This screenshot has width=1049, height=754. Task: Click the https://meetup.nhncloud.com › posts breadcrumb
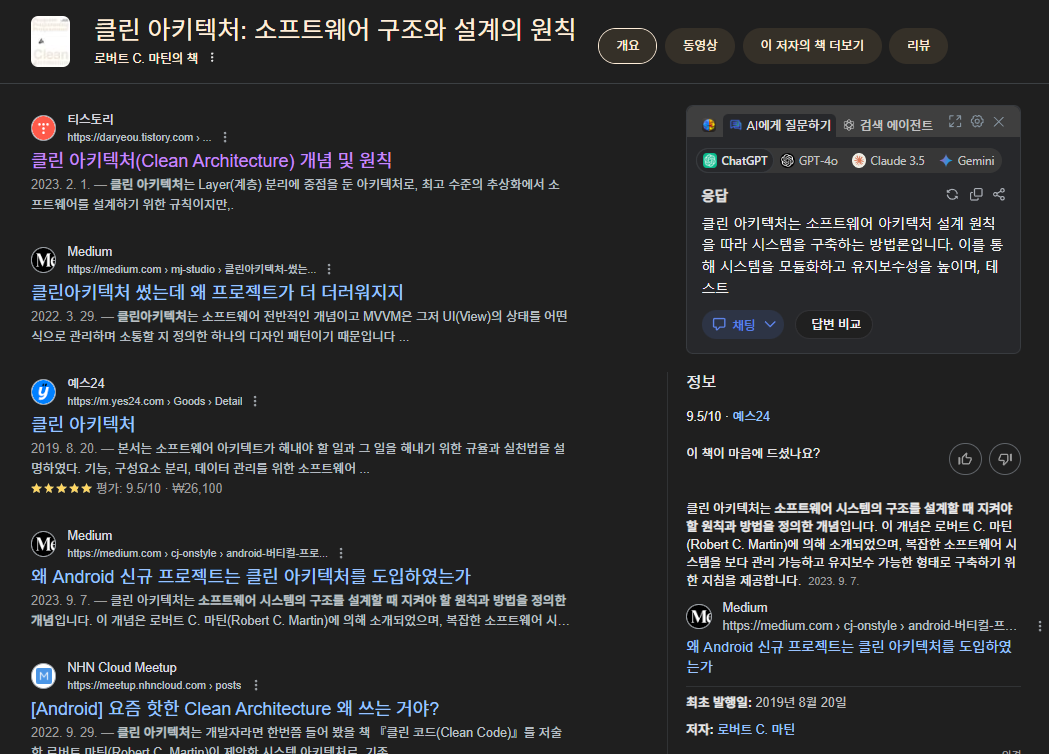pyautogui.click(x=154, y=685)
